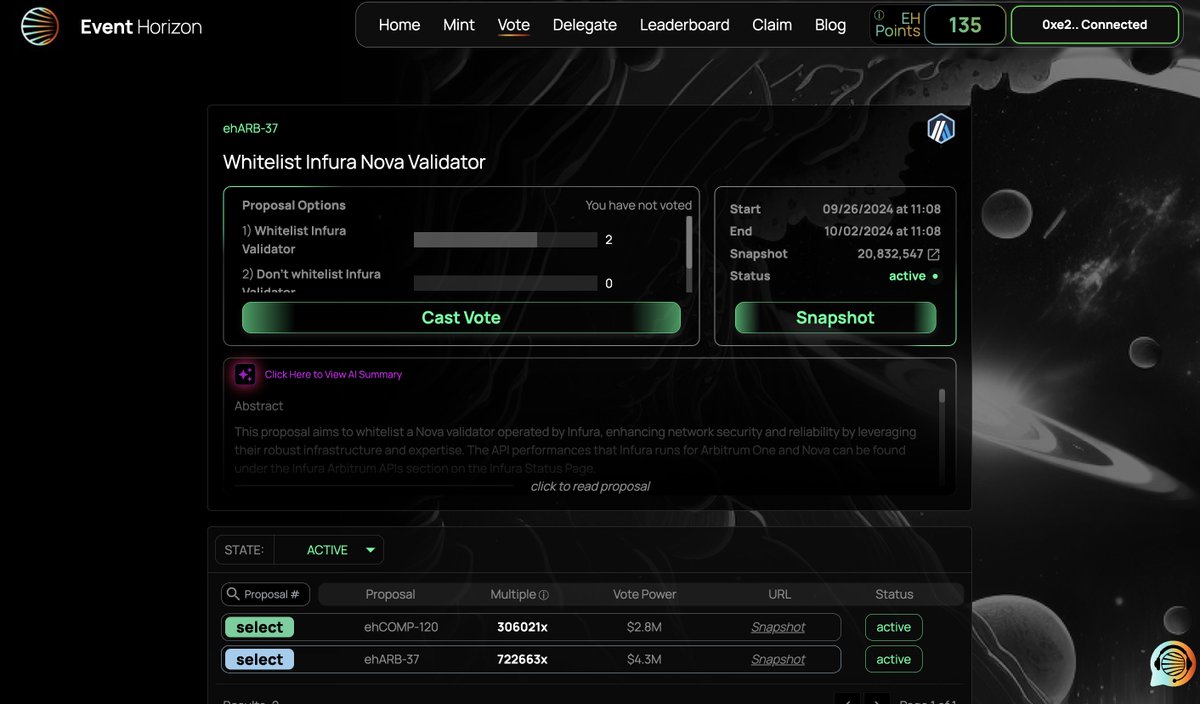Image resolution: width=1200 pixels, height=704 pixels.
Task: Go to the Mint page
Action: tap(459, 25)
